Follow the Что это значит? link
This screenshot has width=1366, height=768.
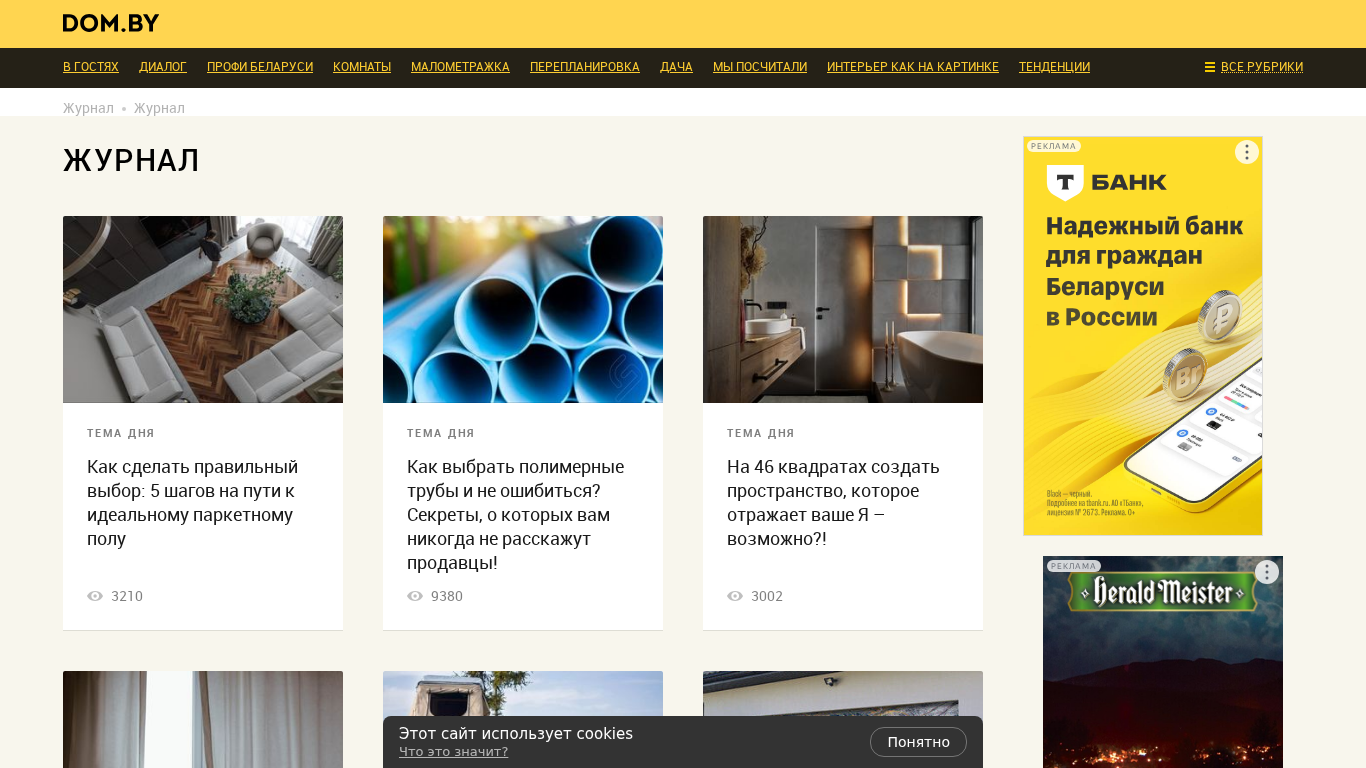pyautogui.click(x=453, y=752)
